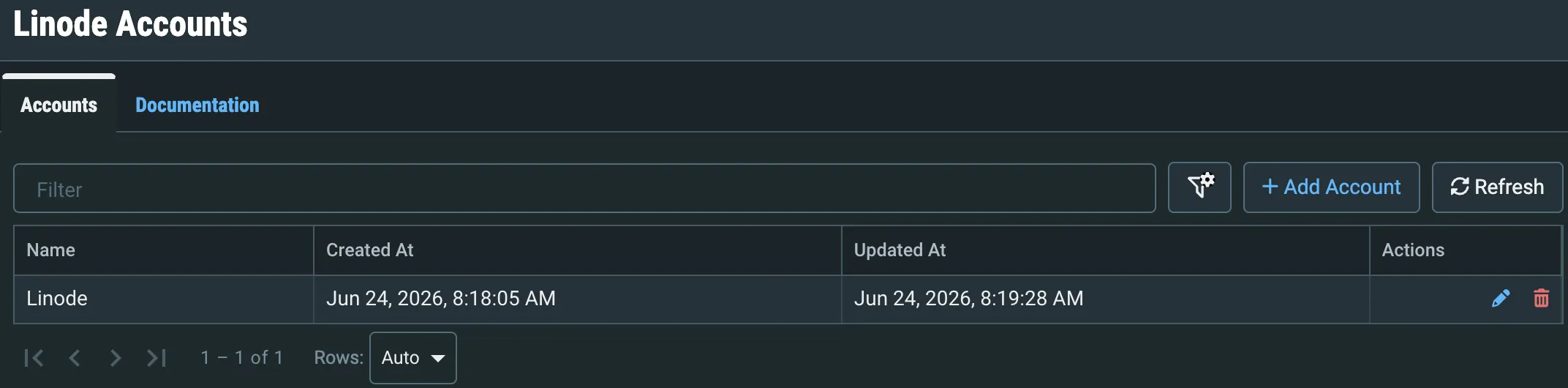
Task: Focus the Filter text field
Action: [584, 188]
